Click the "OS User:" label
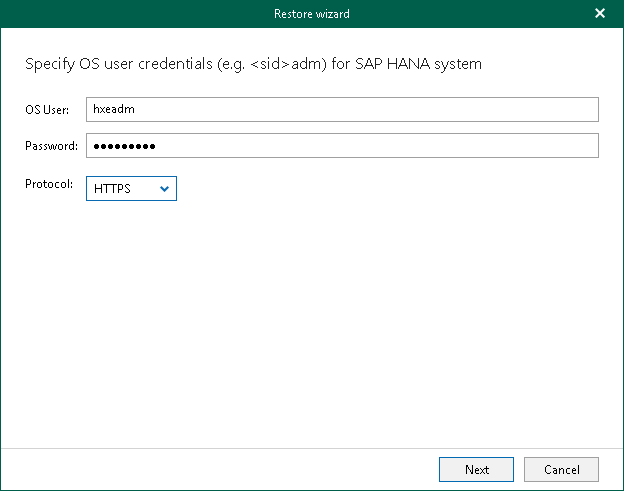Viewport: 624px width, 491px height. (48, 109)
